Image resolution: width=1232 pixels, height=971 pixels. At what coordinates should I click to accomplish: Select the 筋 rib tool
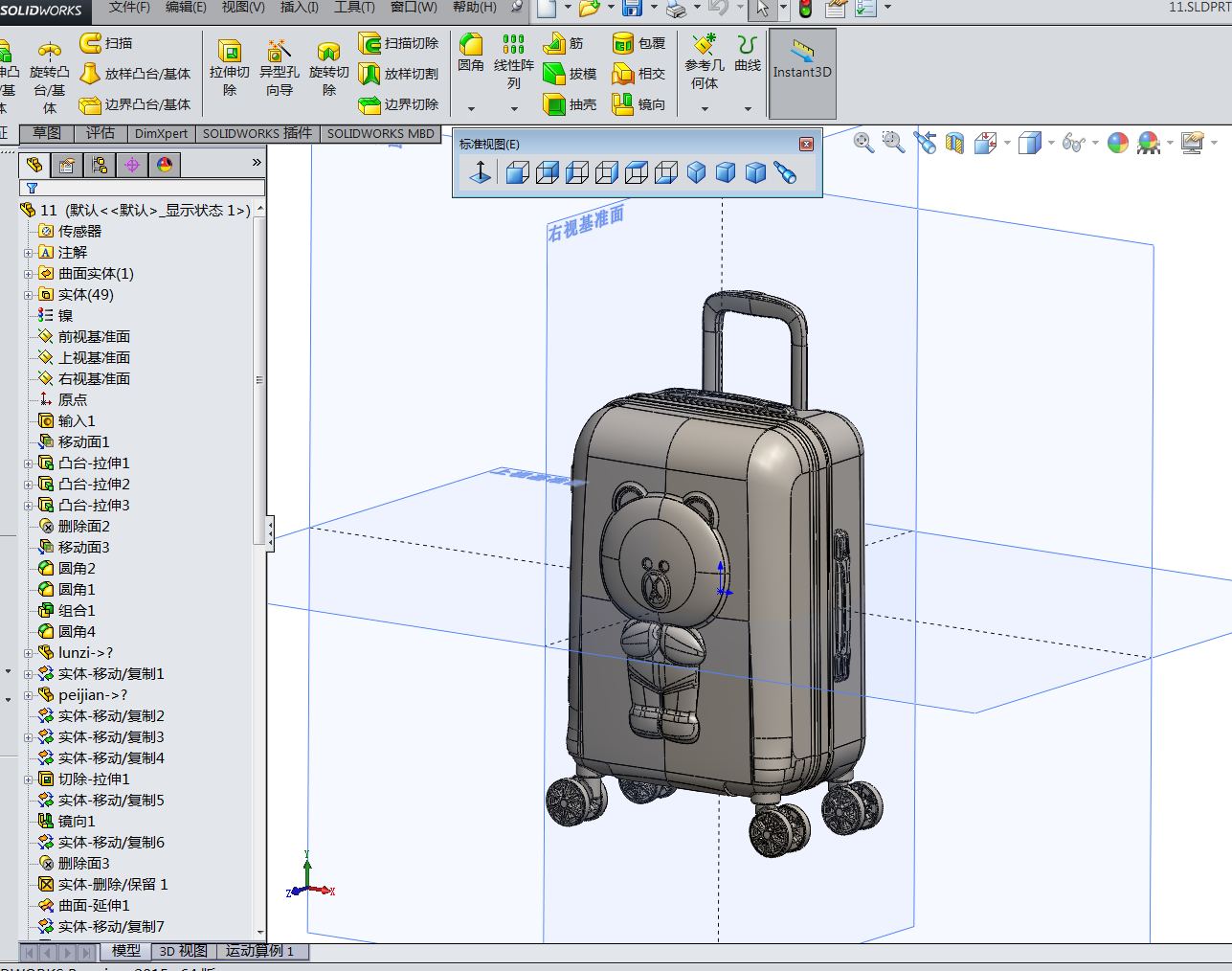click(x=564, y=43)
